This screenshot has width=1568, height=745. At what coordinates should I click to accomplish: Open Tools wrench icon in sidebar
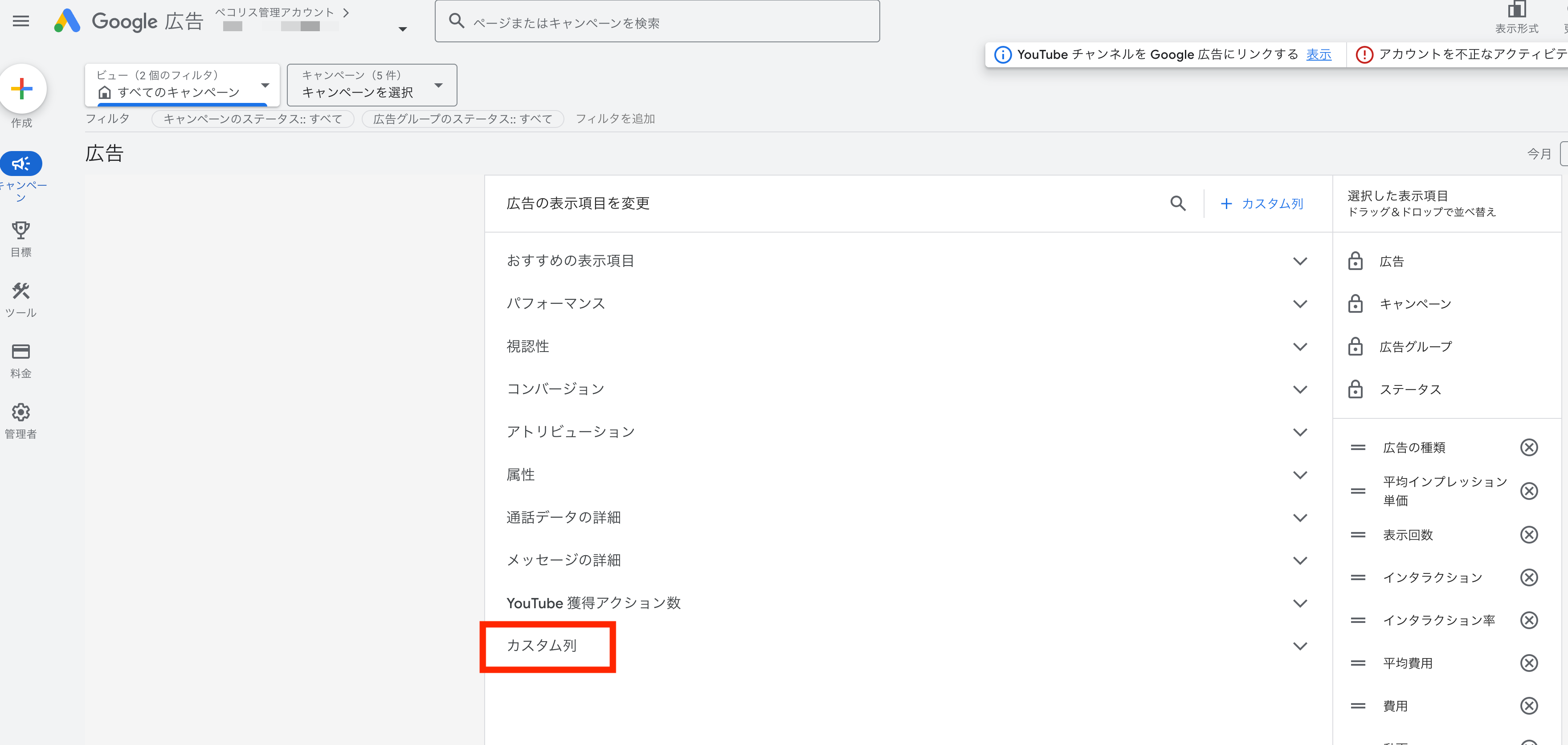click(x=20, y=291)
